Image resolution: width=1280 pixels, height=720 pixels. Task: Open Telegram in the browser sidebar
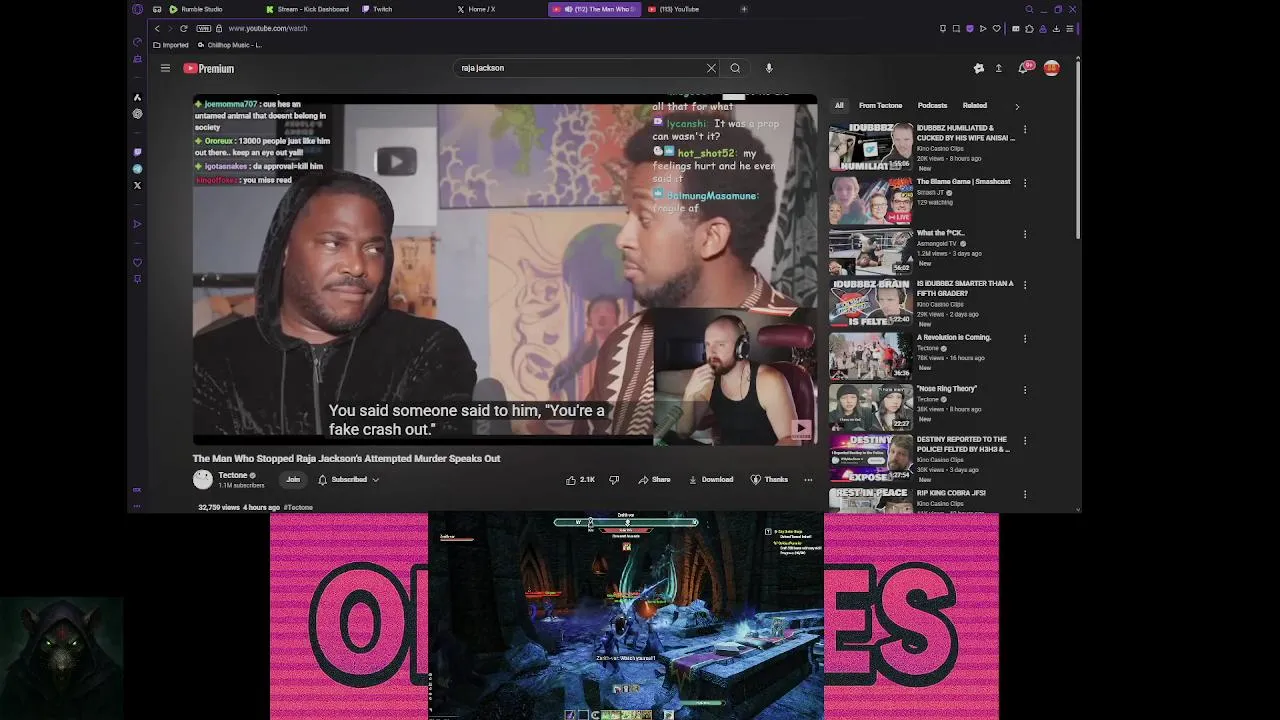[x=137, y=169]
